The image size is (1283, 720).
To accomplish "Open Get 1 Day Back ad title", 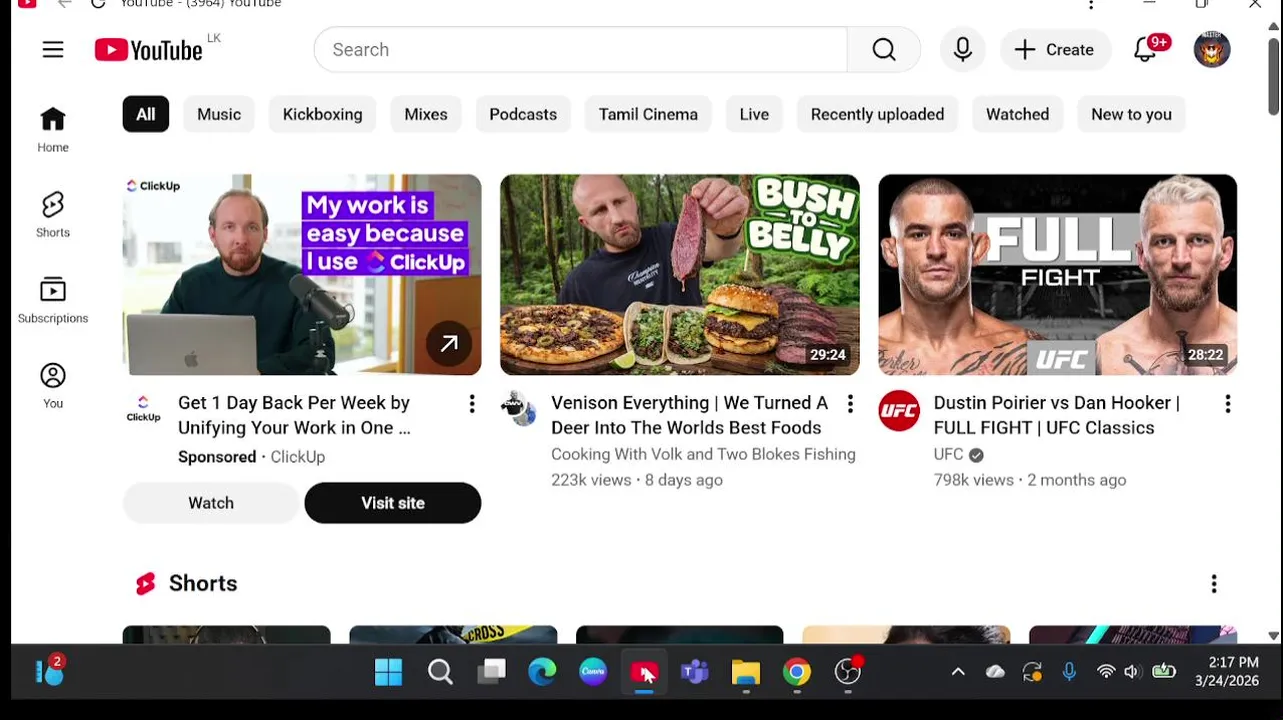I will (x=294, y=415).
